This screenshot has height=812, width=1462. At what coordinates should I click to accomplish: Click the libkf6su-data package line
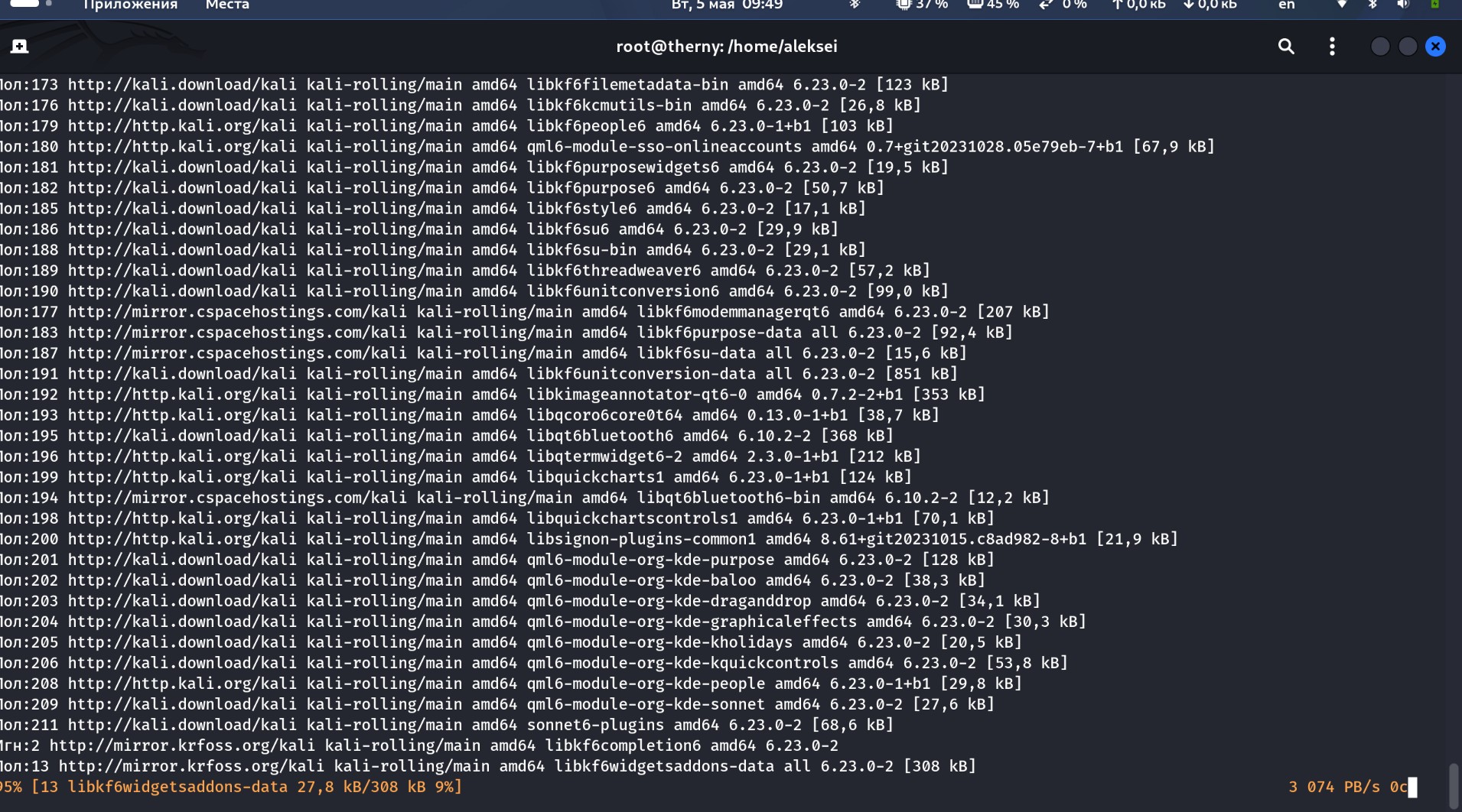click(x=484, y=353)
